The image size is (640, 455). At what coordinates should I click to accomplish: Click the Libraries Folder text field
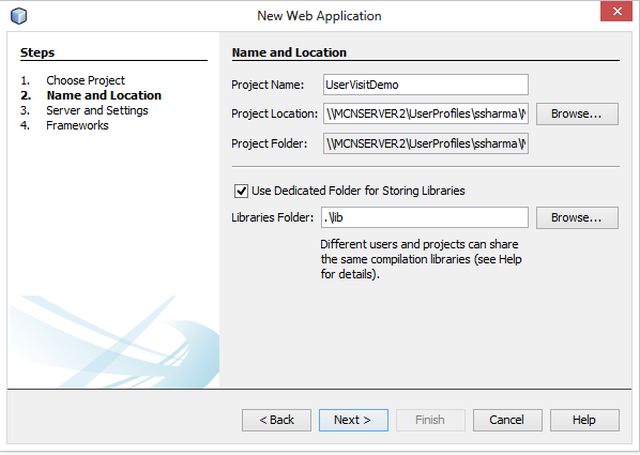[x=425, y=217]
